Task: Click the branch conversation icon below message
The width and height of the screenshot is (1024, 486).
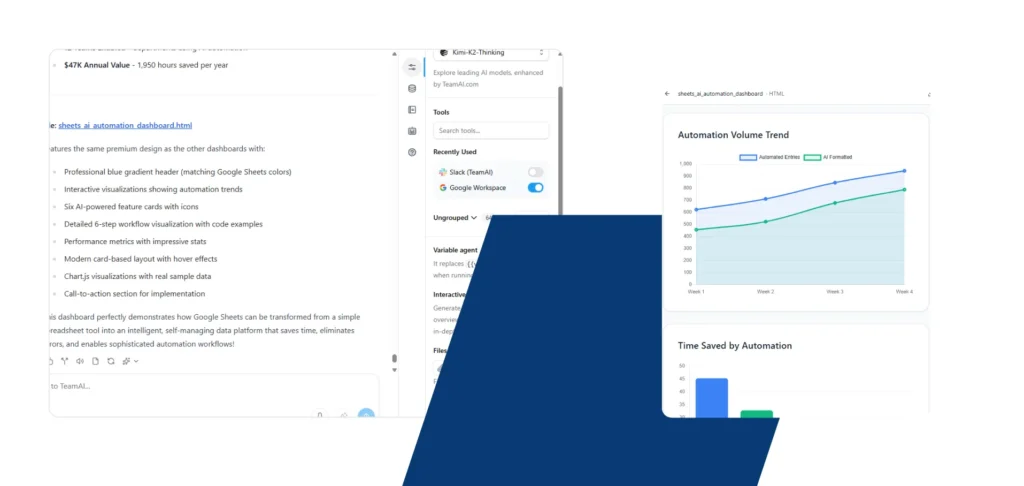Action: point(65,361)
